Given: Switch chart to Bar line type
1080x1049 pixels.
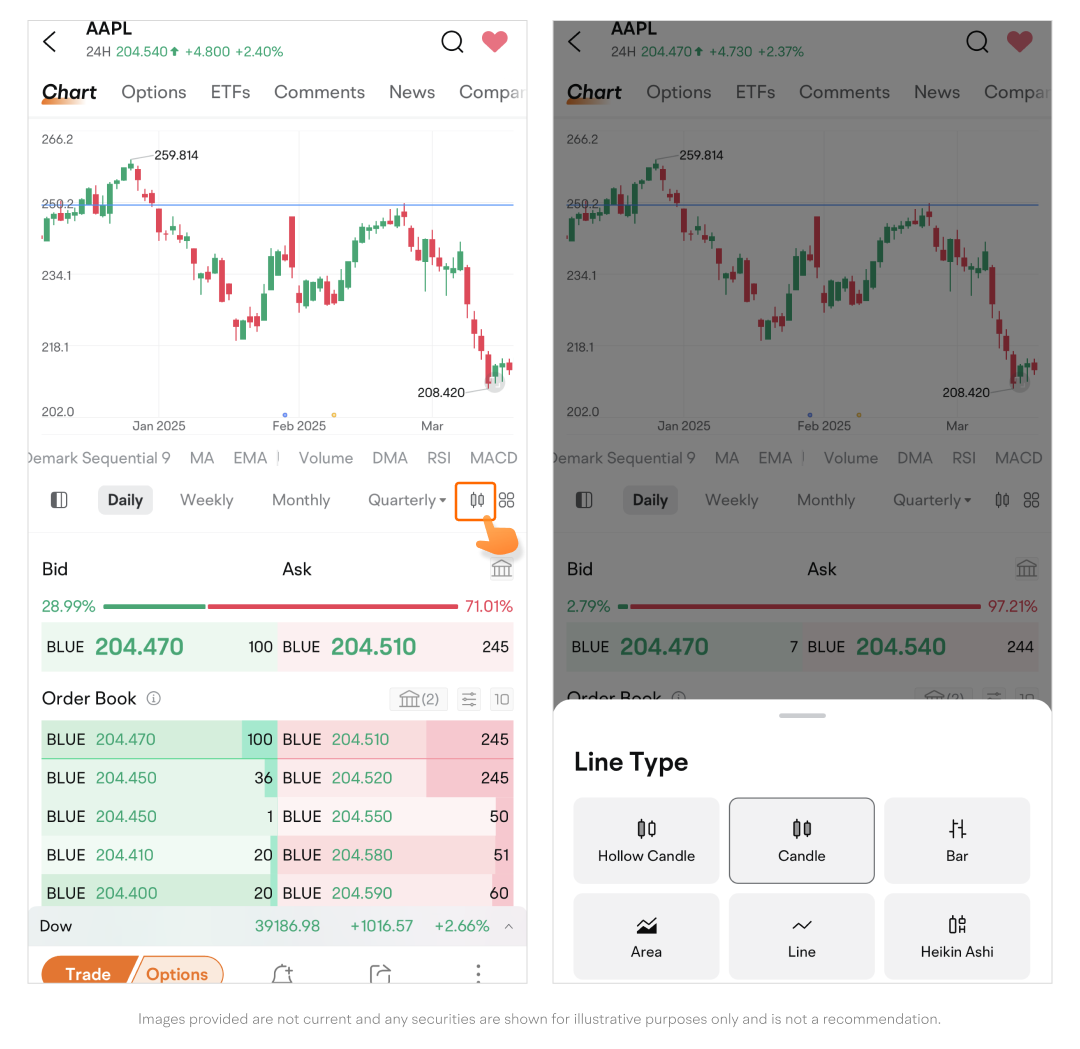Looking at the screenshot, I should click(x=957, y=840).
